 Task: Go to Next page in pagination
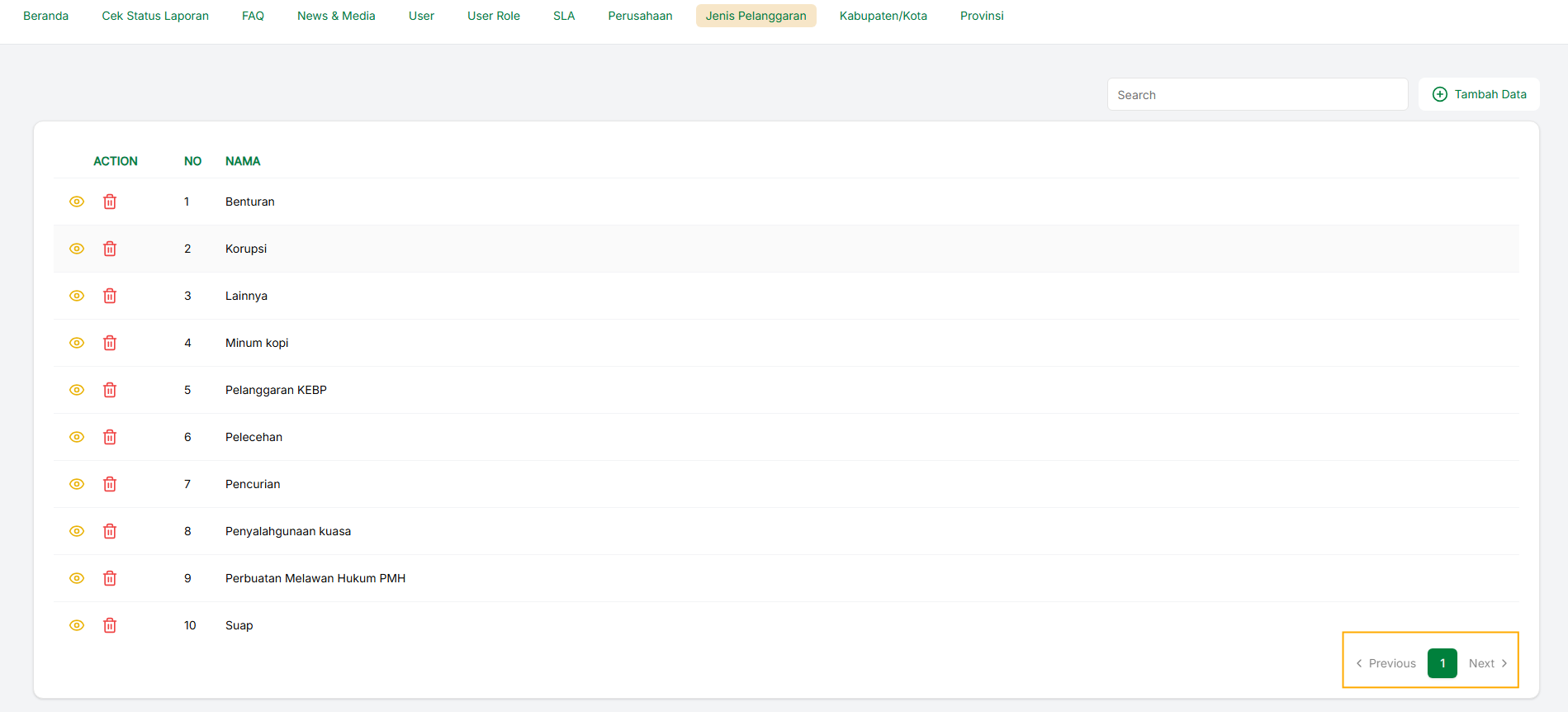1487,663
